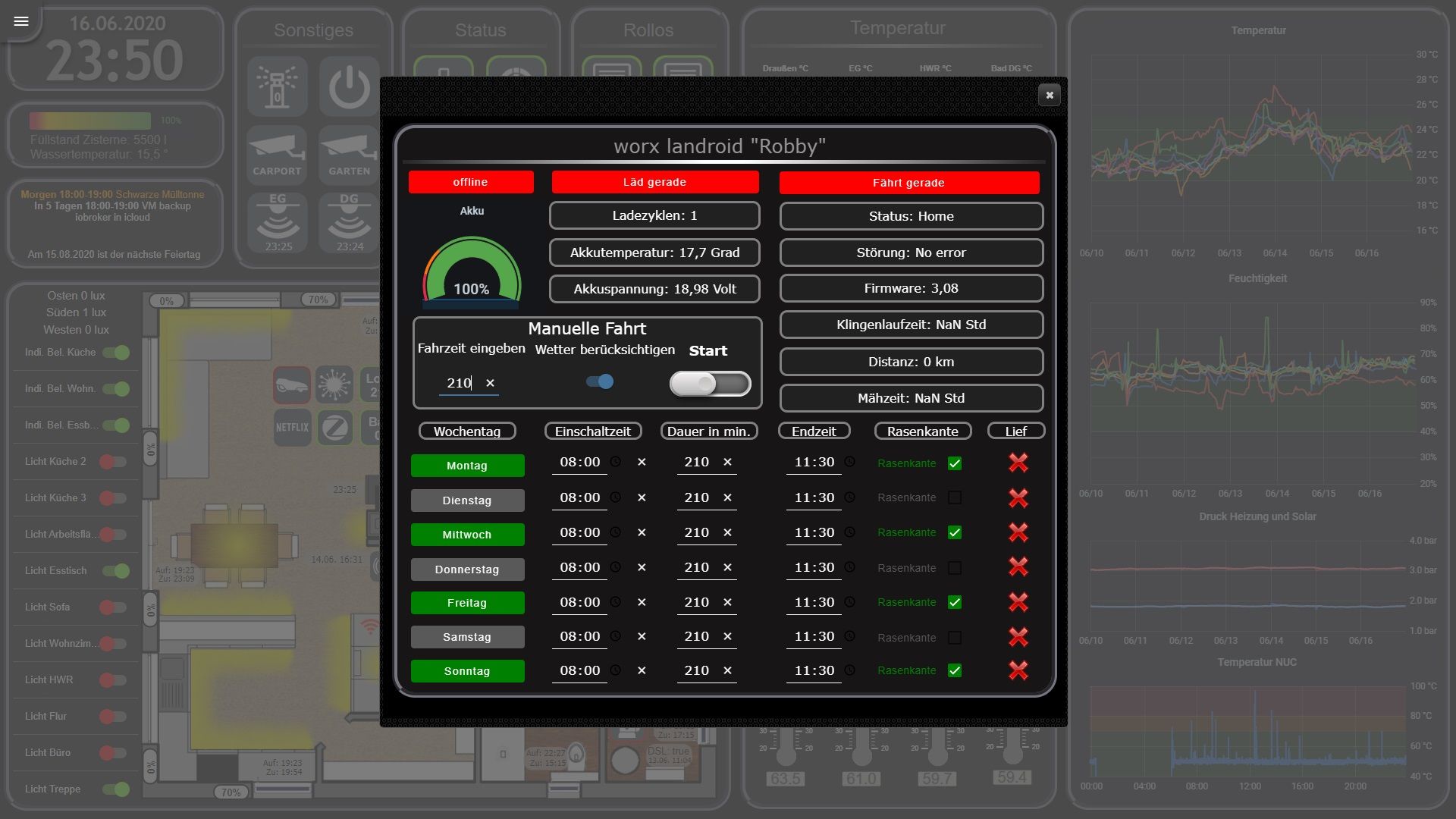The height and width of the screenshot is (819, 1456).
Task: Clear Sonntag Dauer value with the x
Action: [727, 670]
